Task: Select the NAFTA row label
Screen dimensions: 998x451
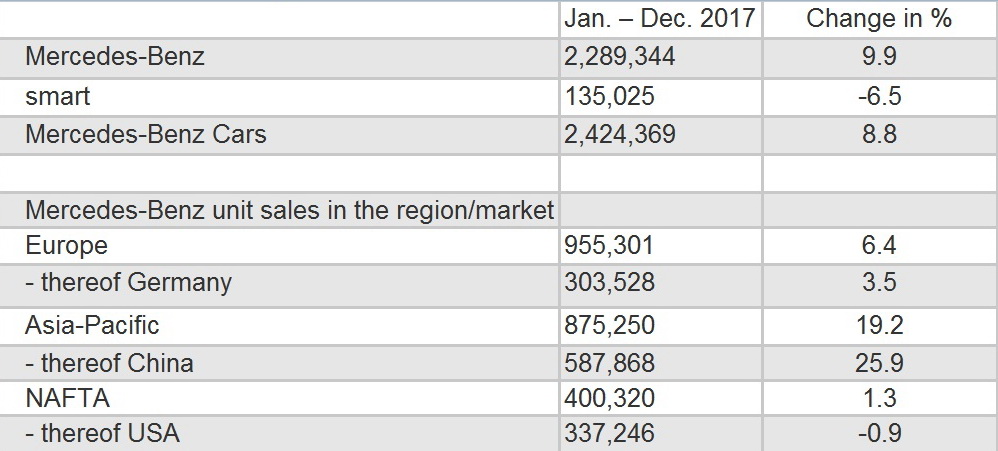Action: 67,398
